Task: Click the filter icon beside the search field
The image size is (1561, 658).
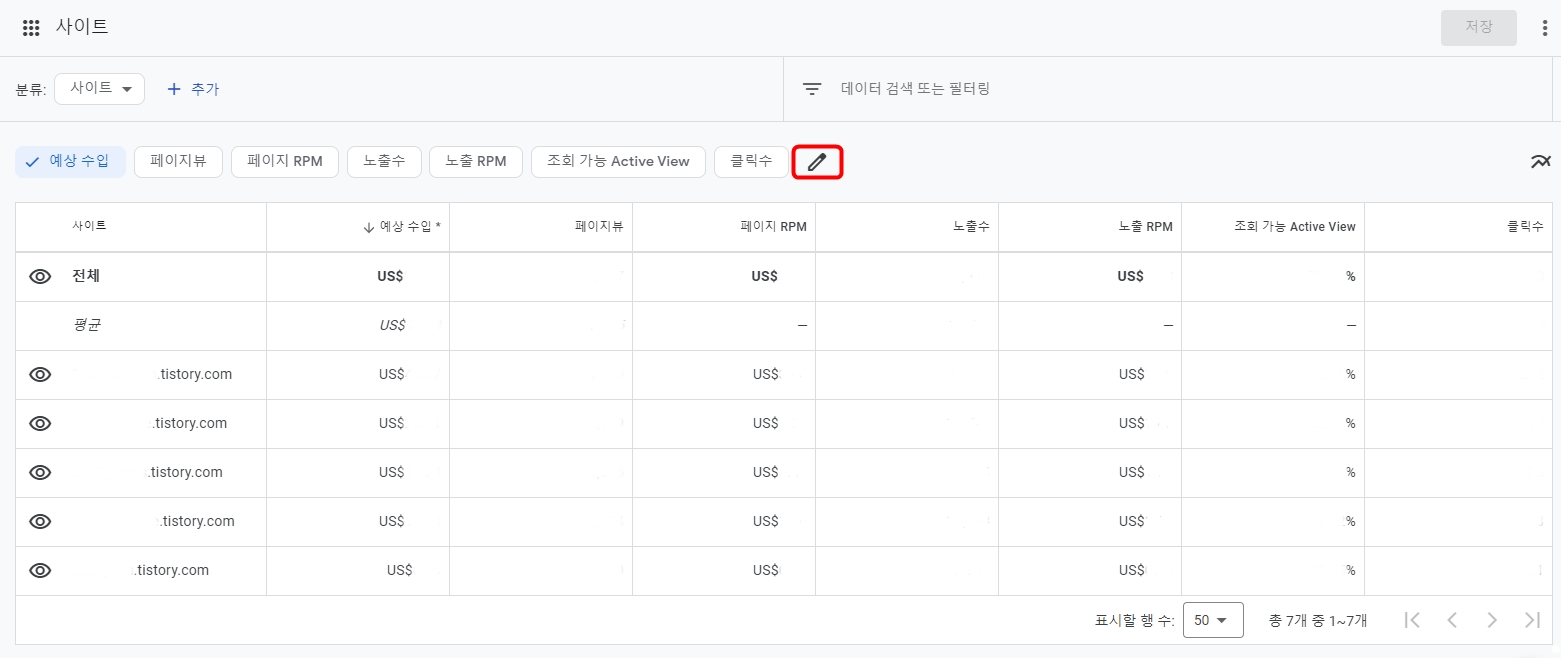Action: point(811,88)
